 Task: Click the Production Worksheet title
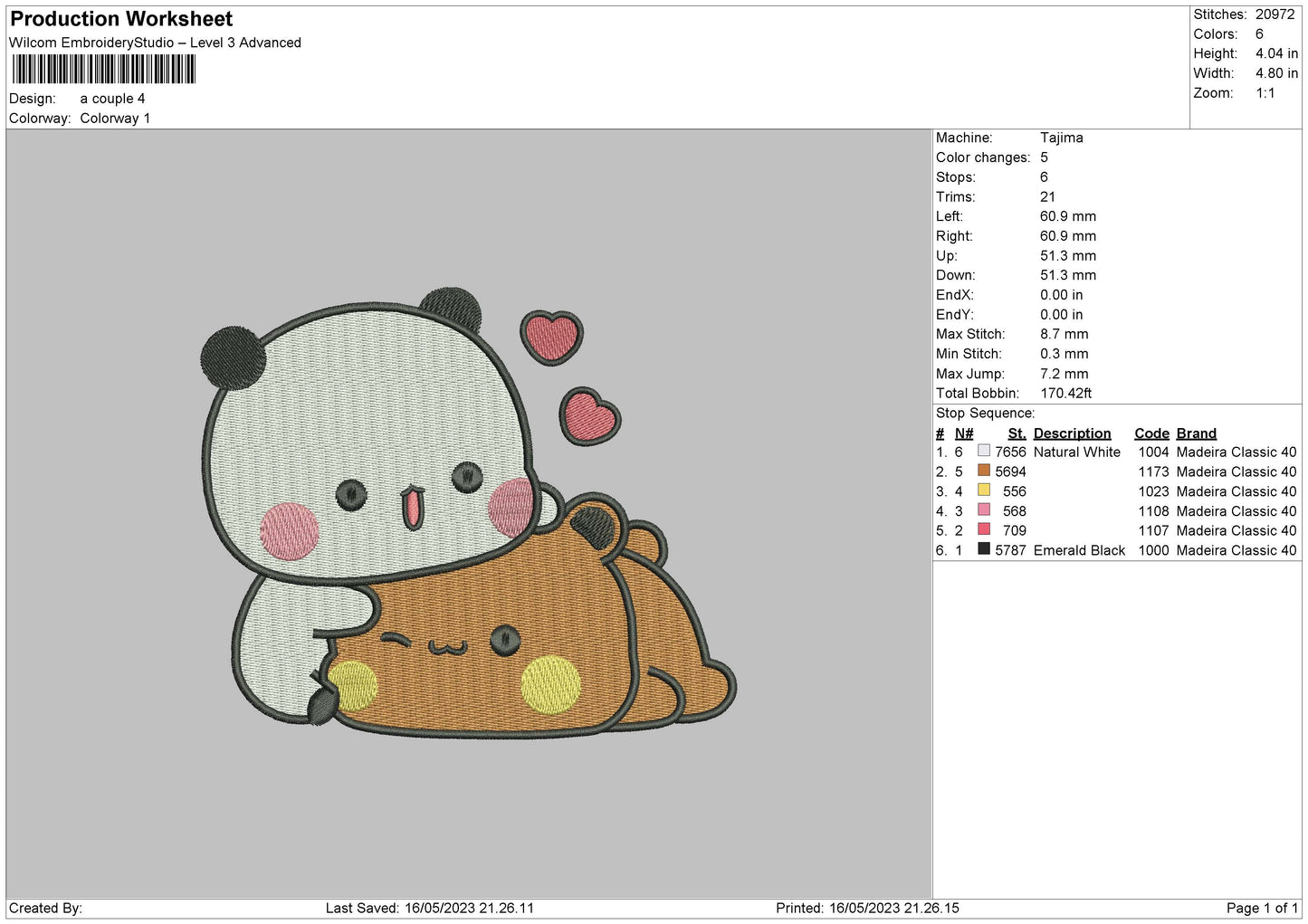(x=121, y=19)
